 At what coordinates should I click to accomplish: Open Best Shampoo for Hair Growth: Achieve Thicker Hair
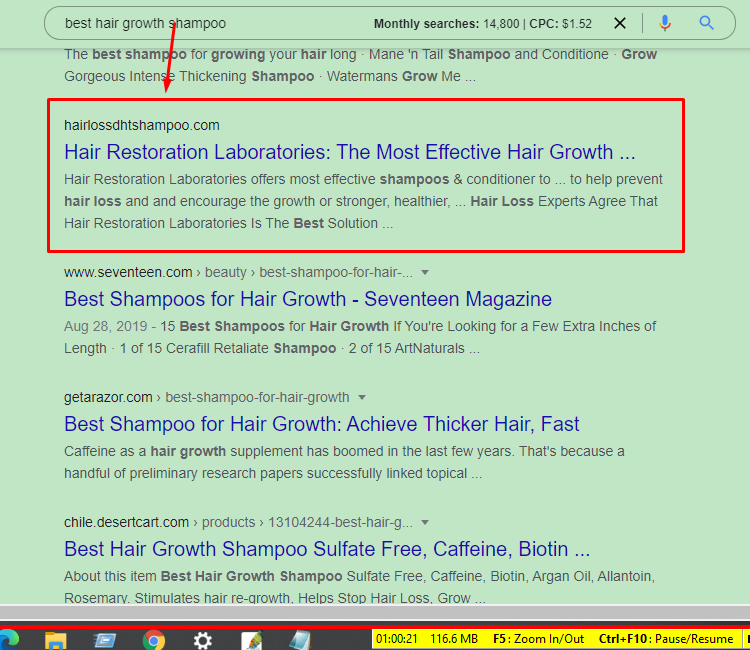(321, 424)
